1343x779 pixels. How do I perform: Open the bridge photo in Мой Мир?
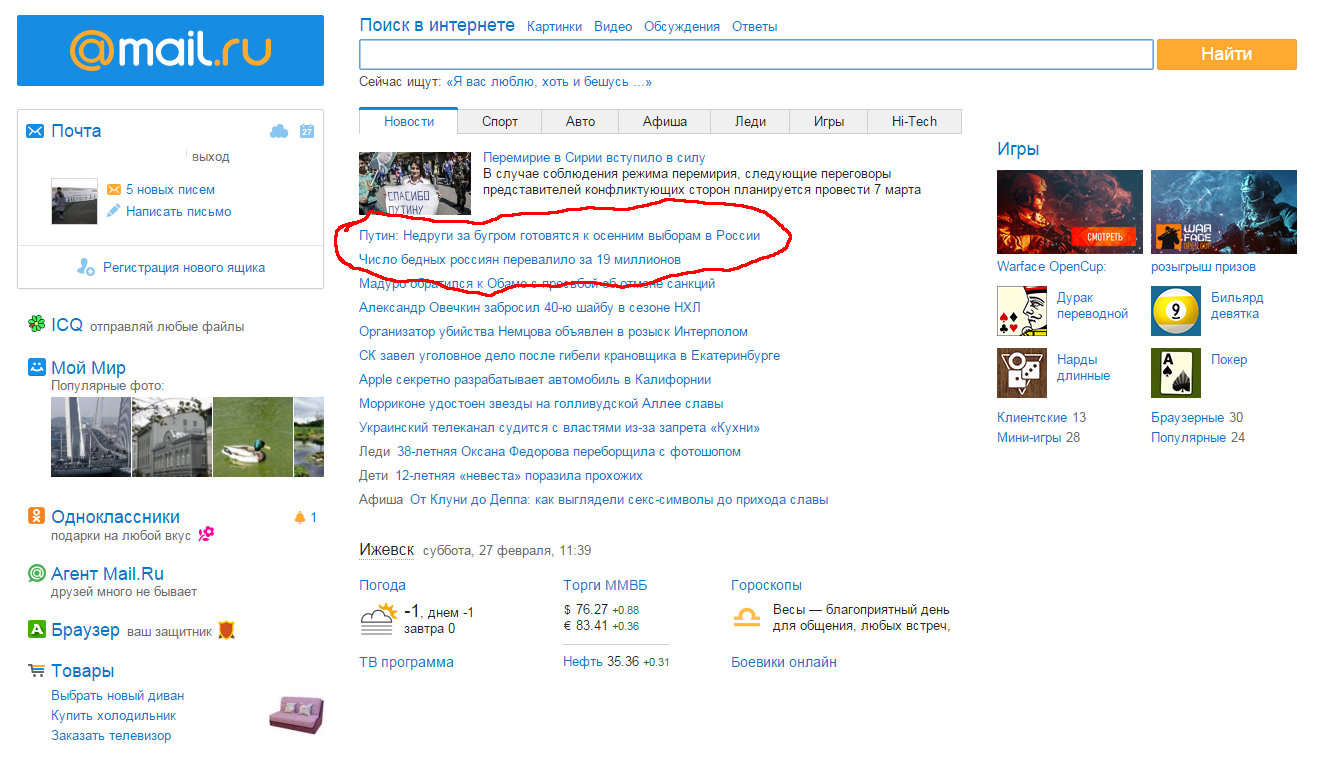point(91,437)
